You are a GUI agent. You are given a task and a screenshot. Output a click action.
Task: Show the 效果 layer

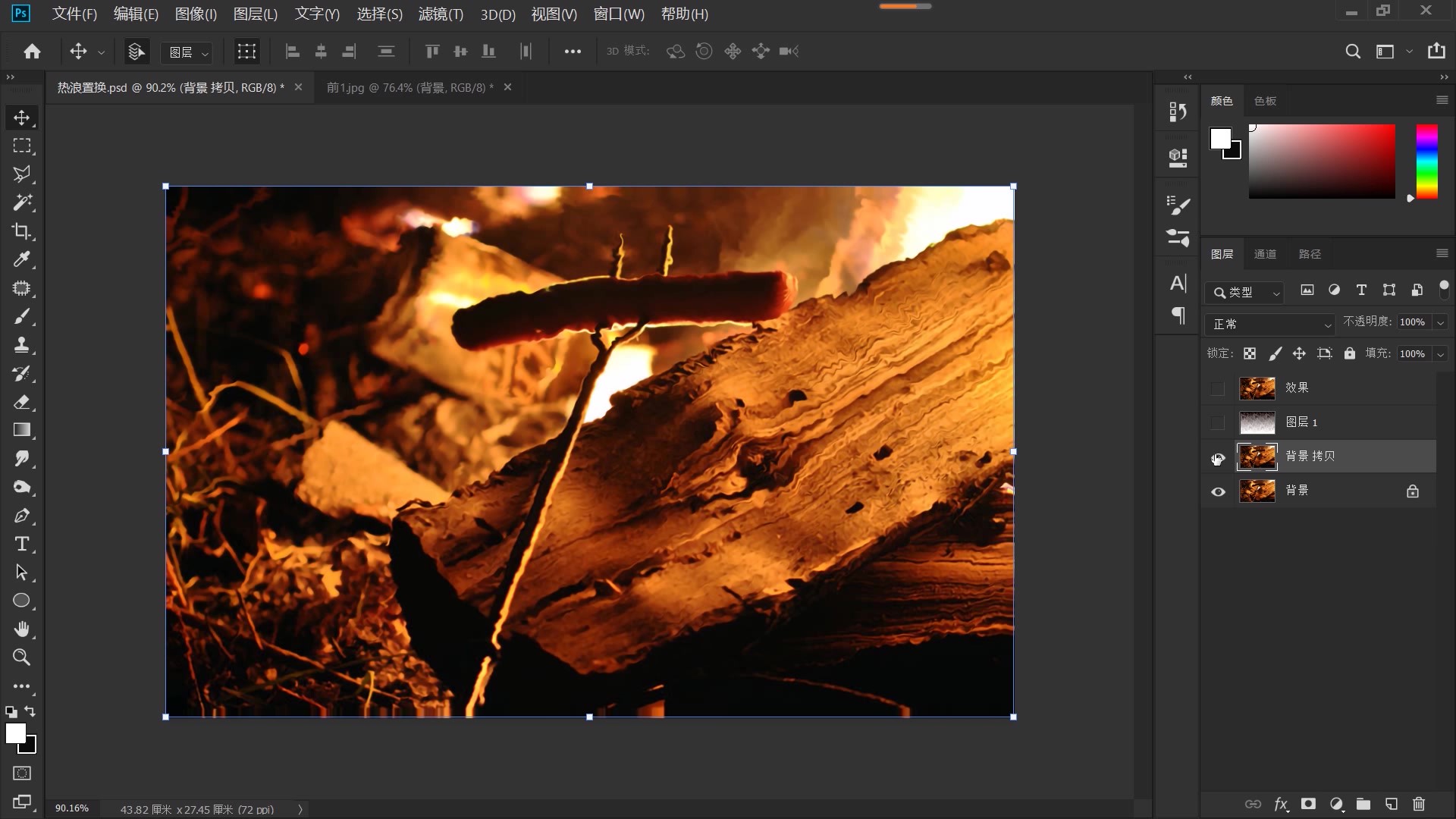1218,388
